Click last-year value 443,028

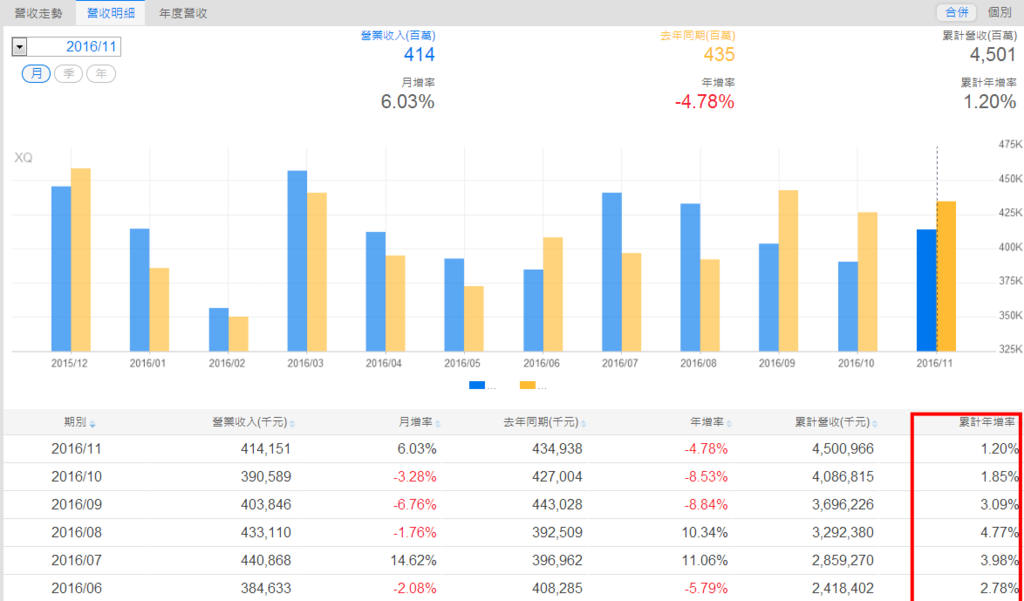point(556,505)
